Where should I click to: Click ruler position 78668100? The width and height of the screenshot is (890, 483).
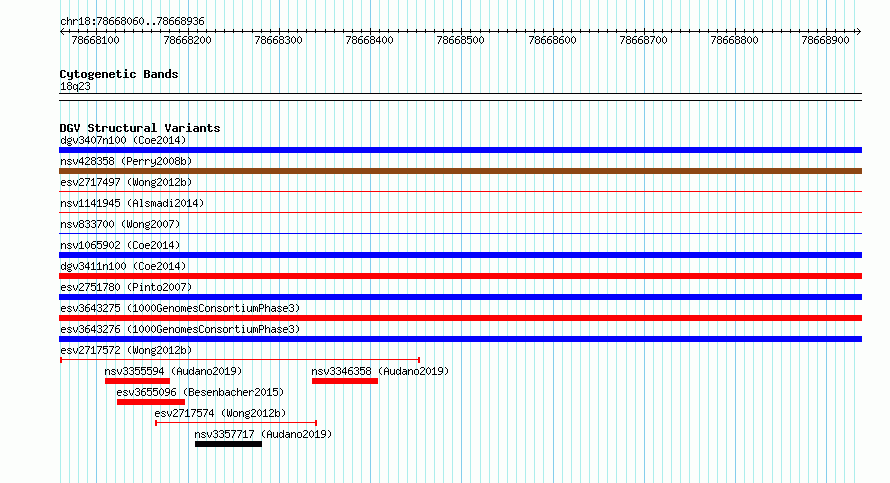[x=95, y=40]
